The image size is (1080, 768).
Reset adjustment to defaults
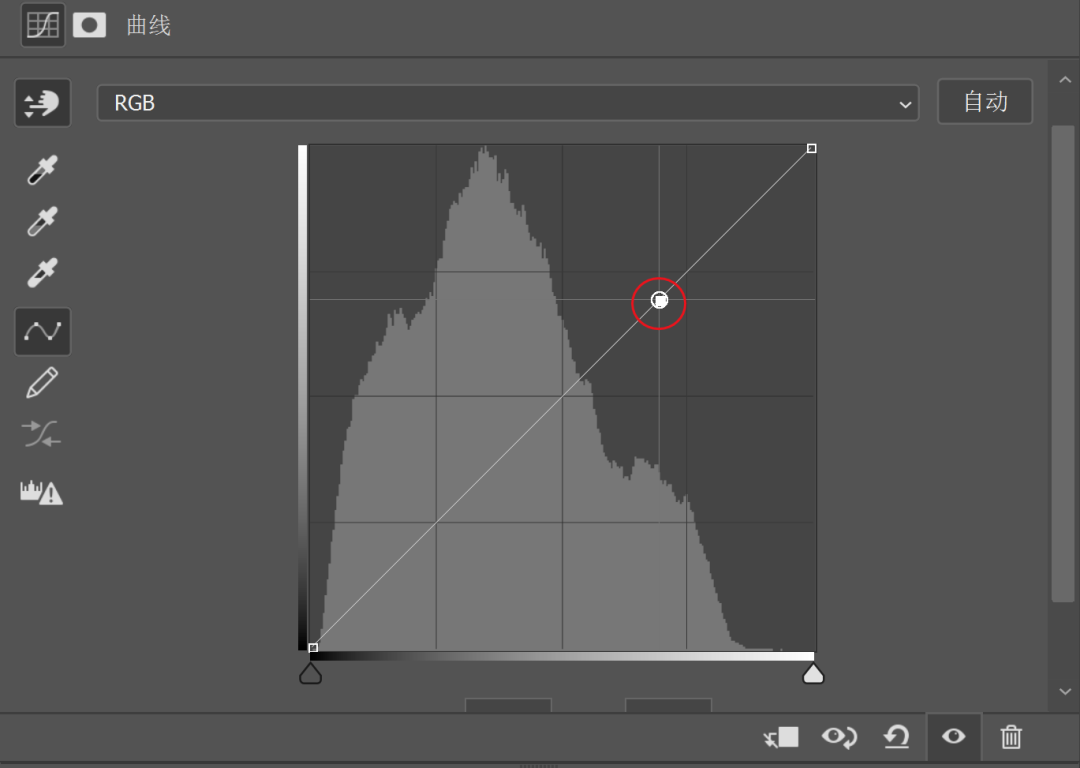pyautogui.click(x=896, y=738)
